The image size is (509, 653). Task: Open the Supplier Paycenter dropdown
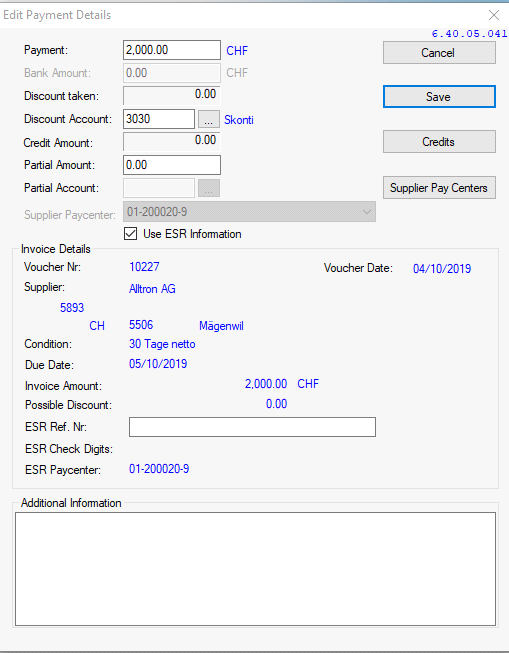(x=249, y=212)
